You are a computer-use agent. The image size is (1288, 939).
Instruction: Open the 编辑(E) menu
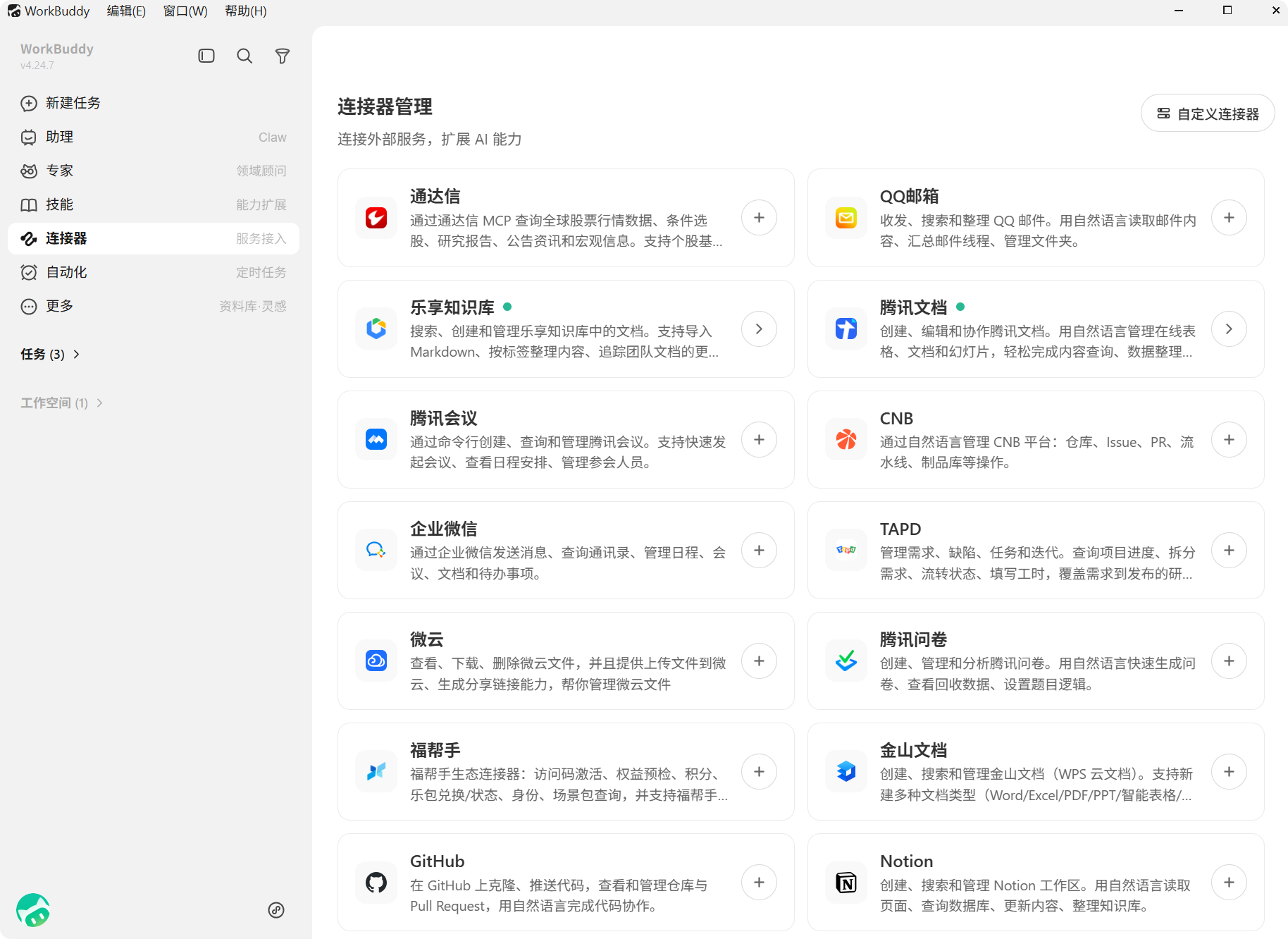pos(126,11)
